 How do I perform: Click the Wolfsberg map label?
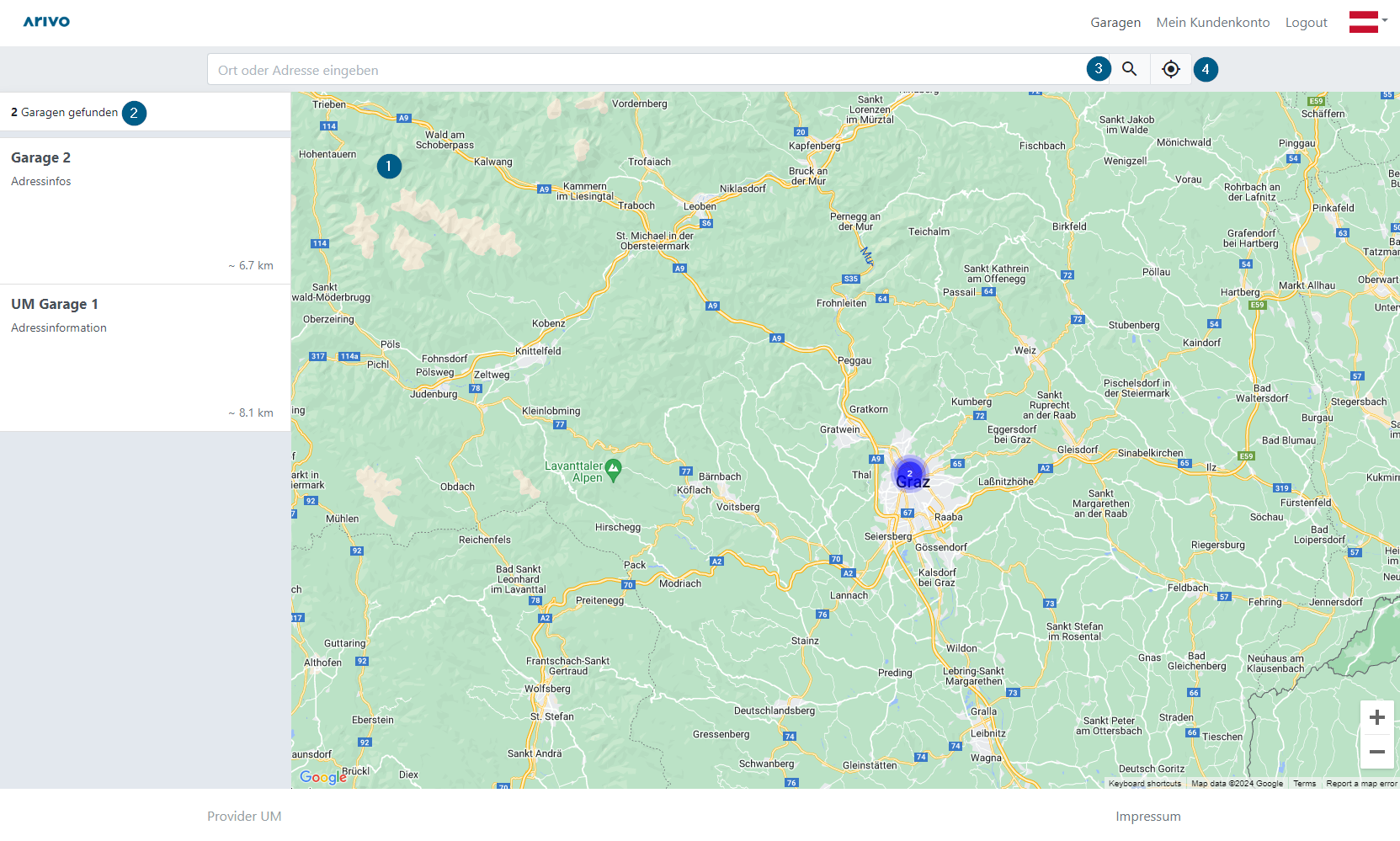tap(547, 689)
